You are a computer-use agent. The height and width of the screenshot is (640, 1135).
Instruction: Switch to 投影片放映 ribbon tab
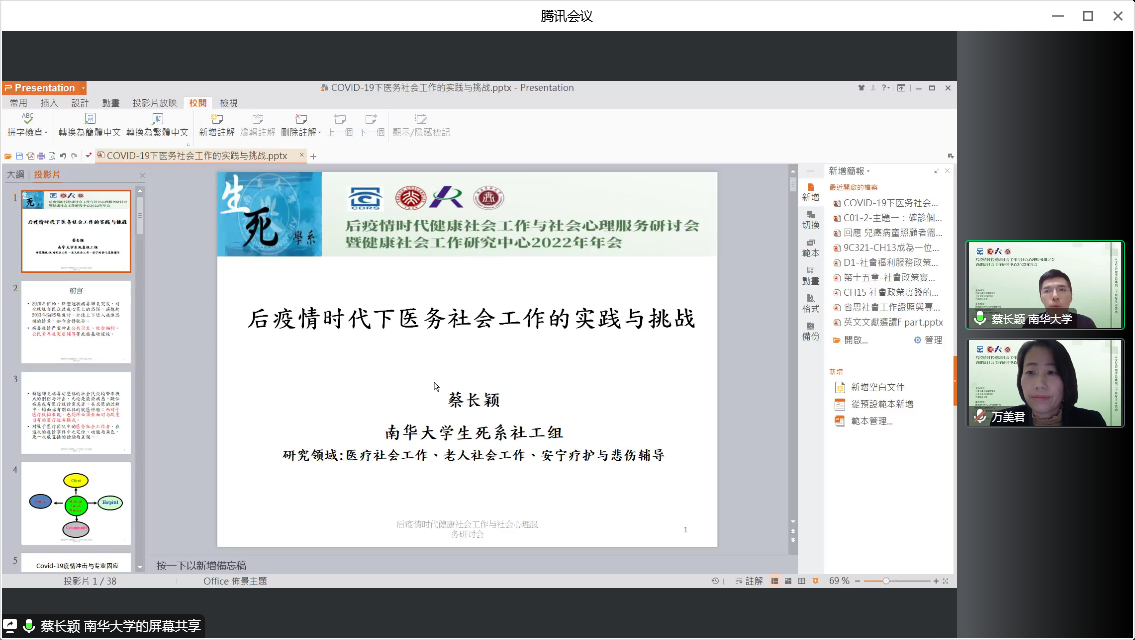pyautogui.click(x=154, y=103)
